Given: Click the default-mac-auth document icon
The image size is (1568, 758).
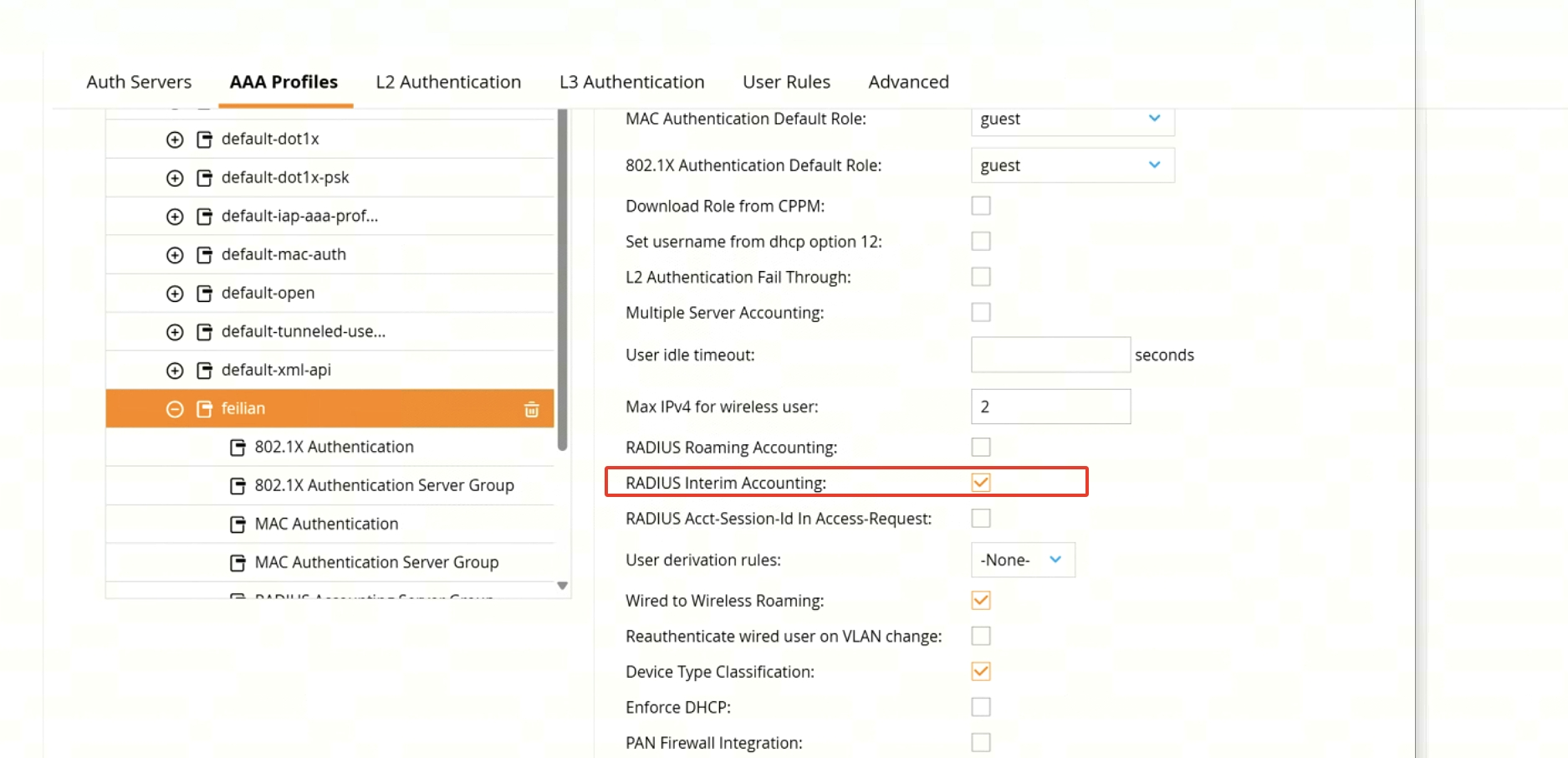Looking at the screenshot, I should click(204, 255).
